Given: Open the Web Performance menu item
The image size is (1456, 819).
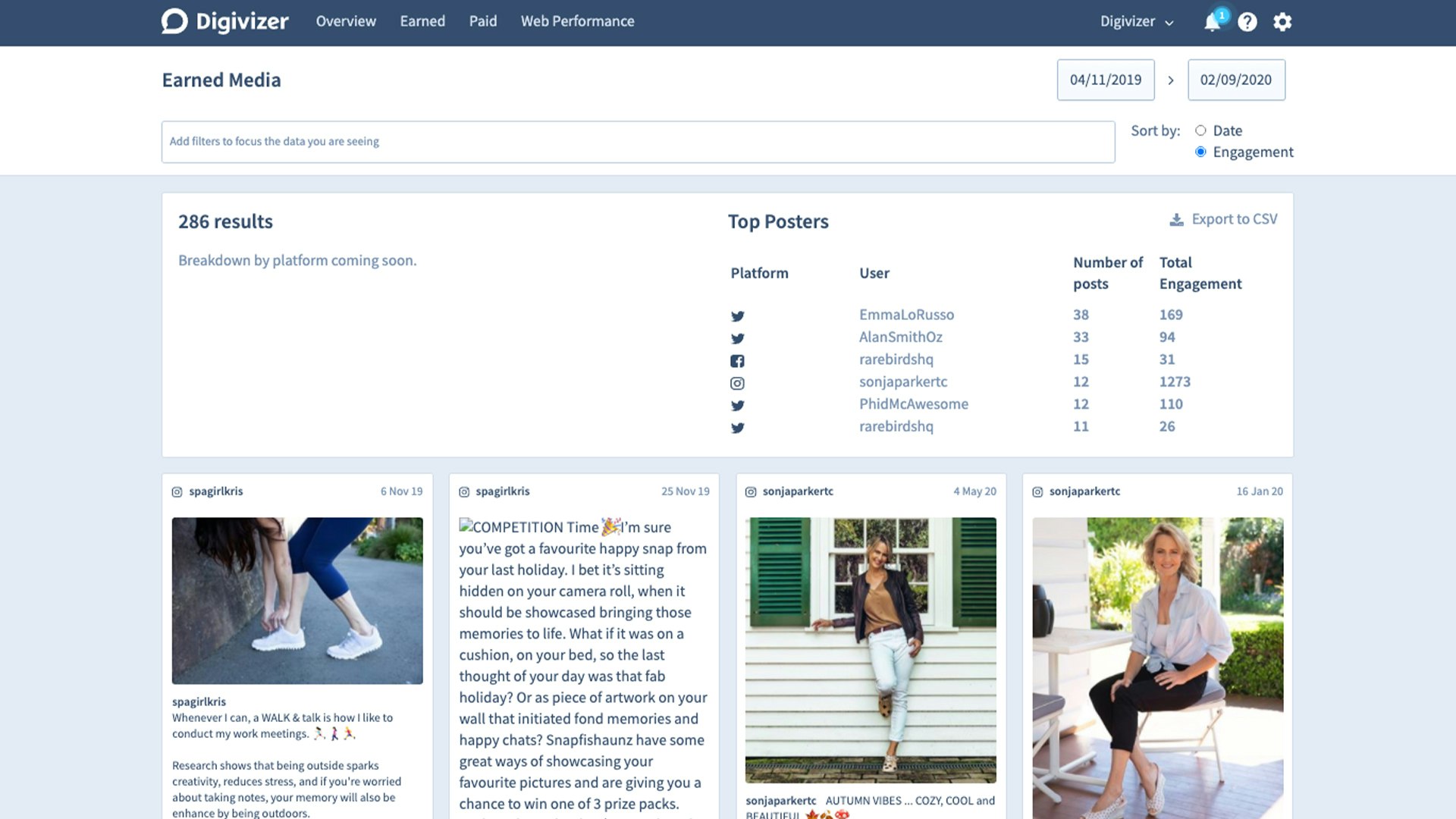Looking at the screenshot, I should click(577, 21).
